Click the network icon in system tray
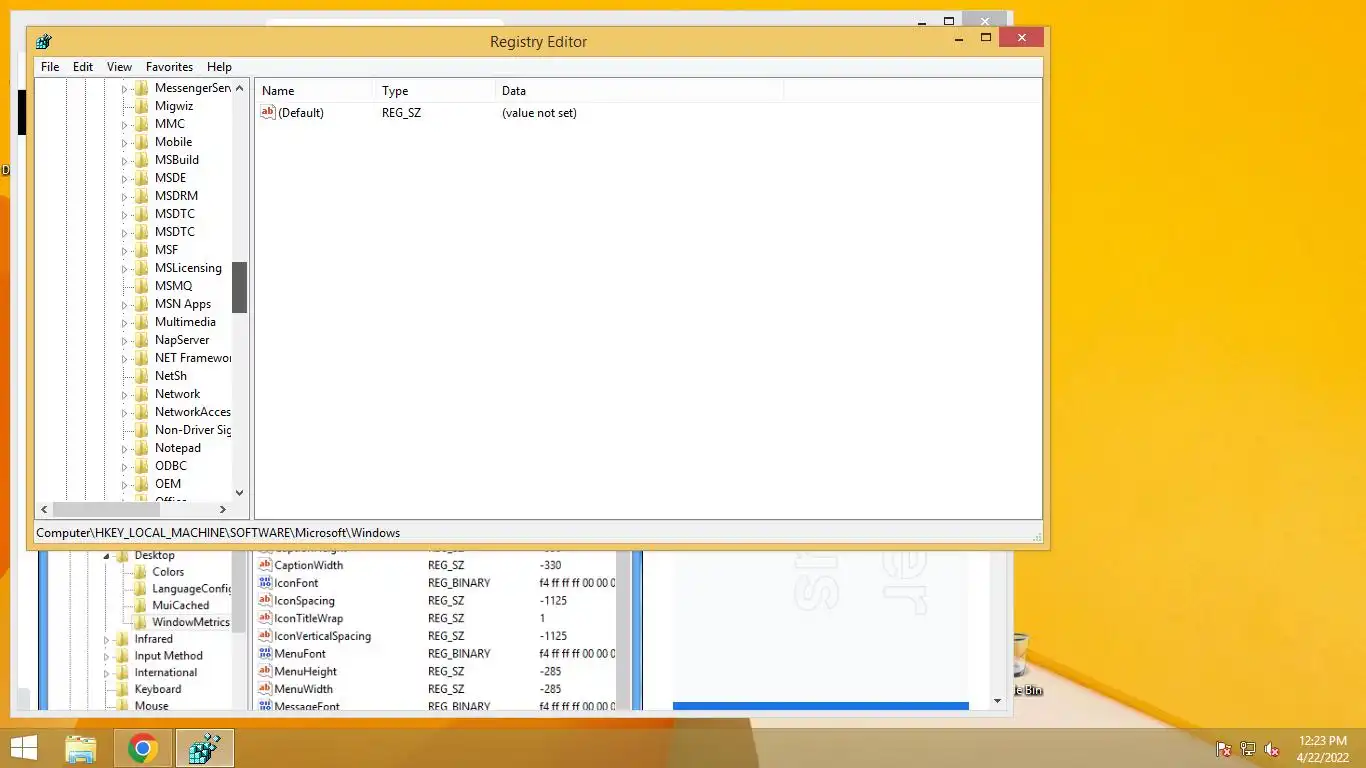 1248,749
